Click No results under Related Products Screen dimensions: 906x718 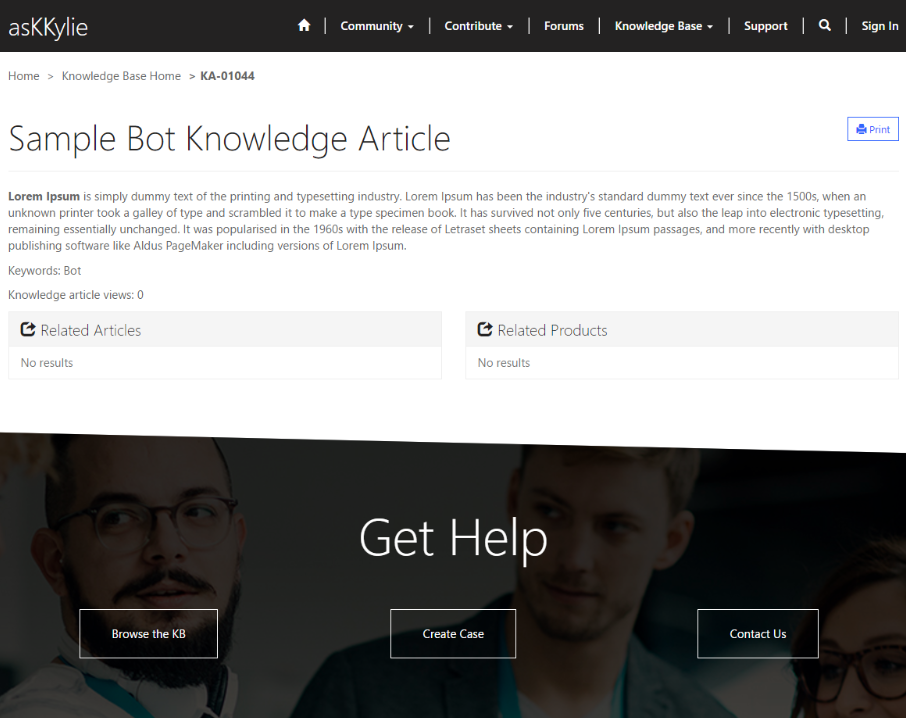tap(504, 363)
